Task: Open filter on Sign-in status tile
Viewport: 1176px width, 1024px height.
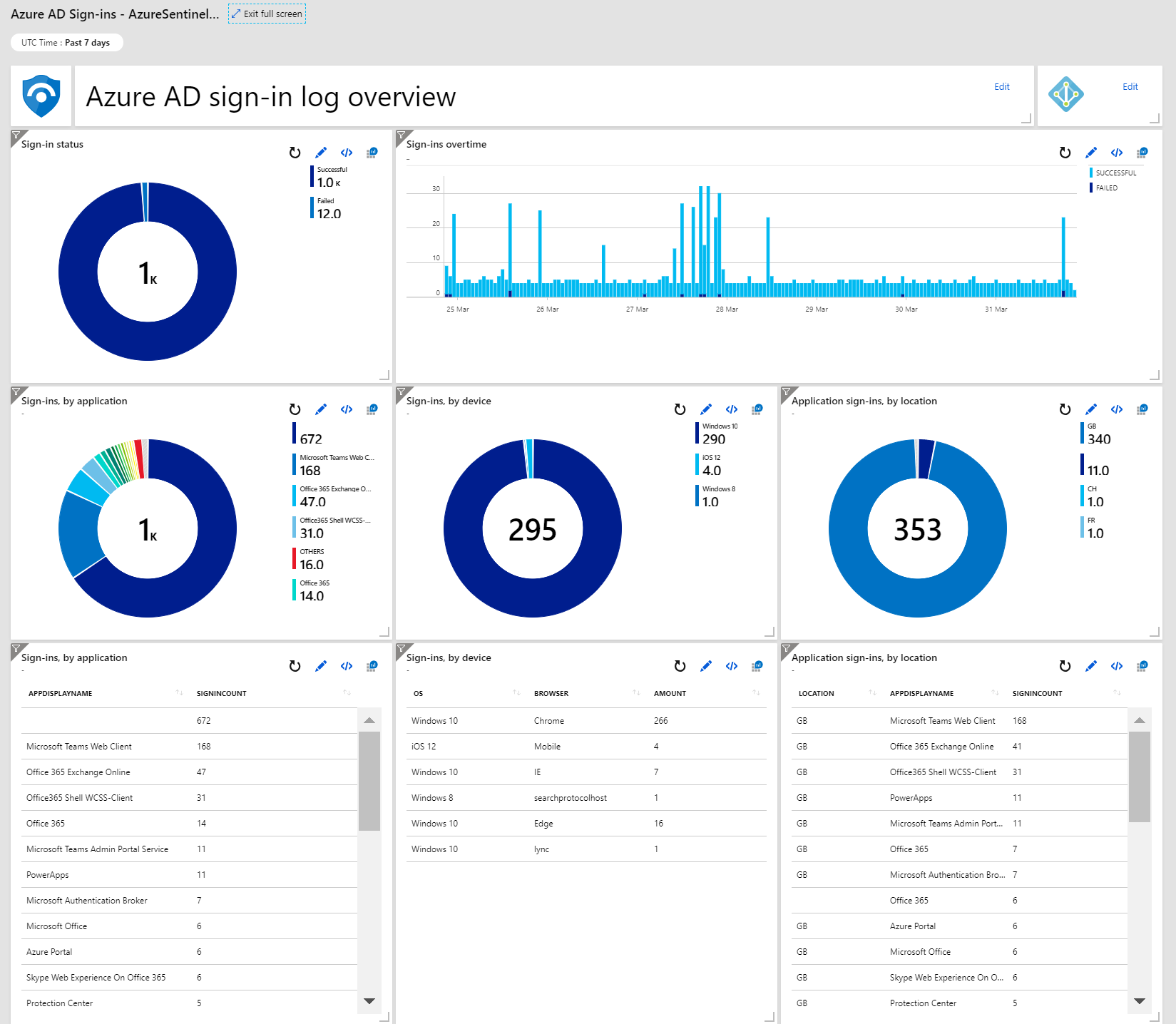Action: (x=16, y=135)
